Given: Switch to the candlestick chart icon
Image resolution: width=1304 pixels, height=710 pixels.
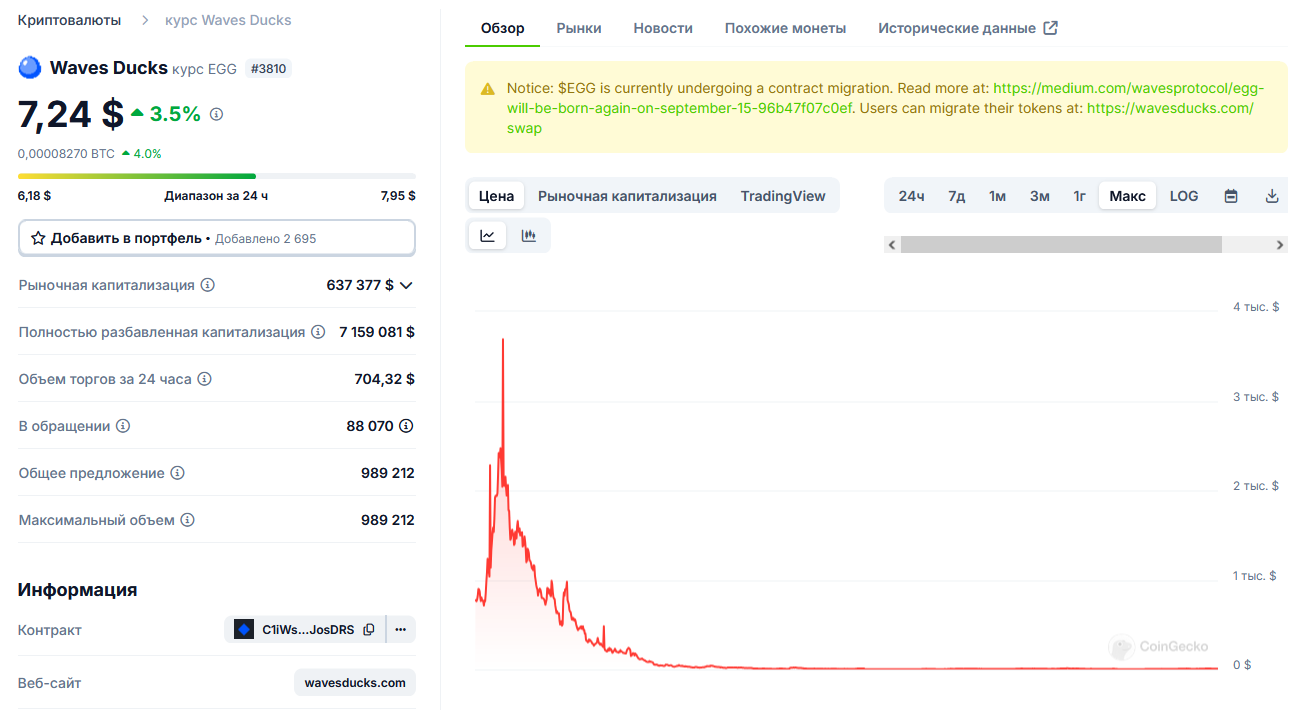Looking at the screenshot, I should pyautogui.click(x=529, y=236).
